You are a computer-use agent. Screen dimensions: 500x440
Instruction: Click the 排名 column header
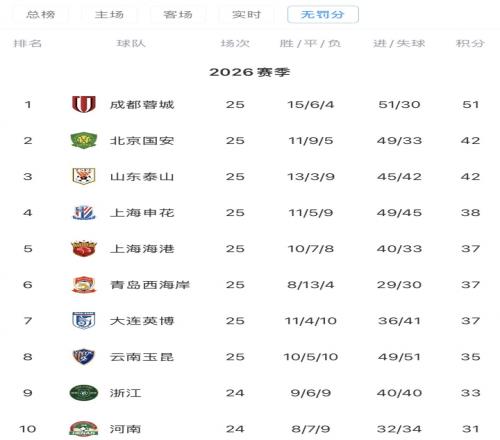click(28, 43)
